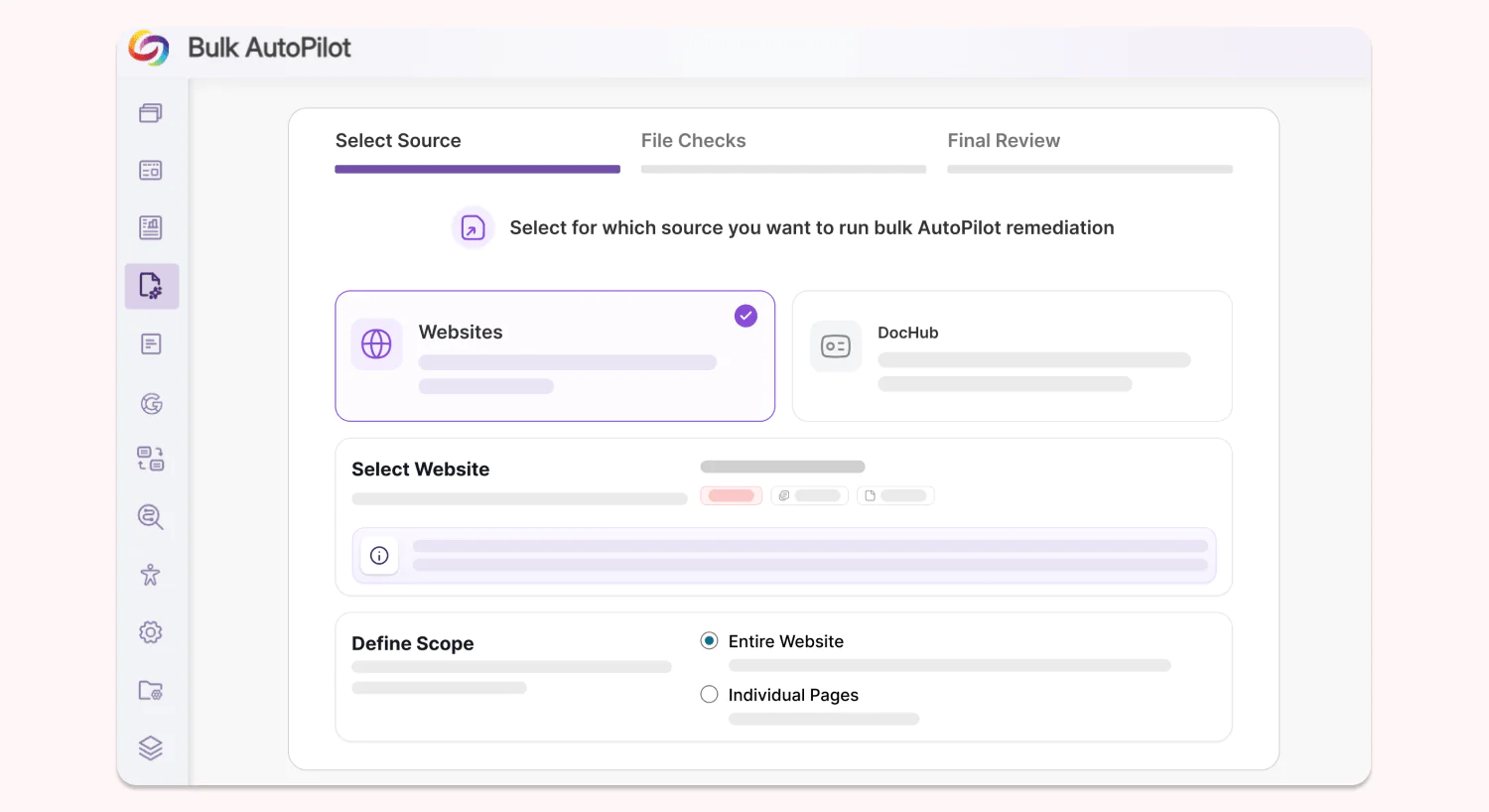
Task: Open the accessibility figure sidebar icon
Action: click(151, 575)
